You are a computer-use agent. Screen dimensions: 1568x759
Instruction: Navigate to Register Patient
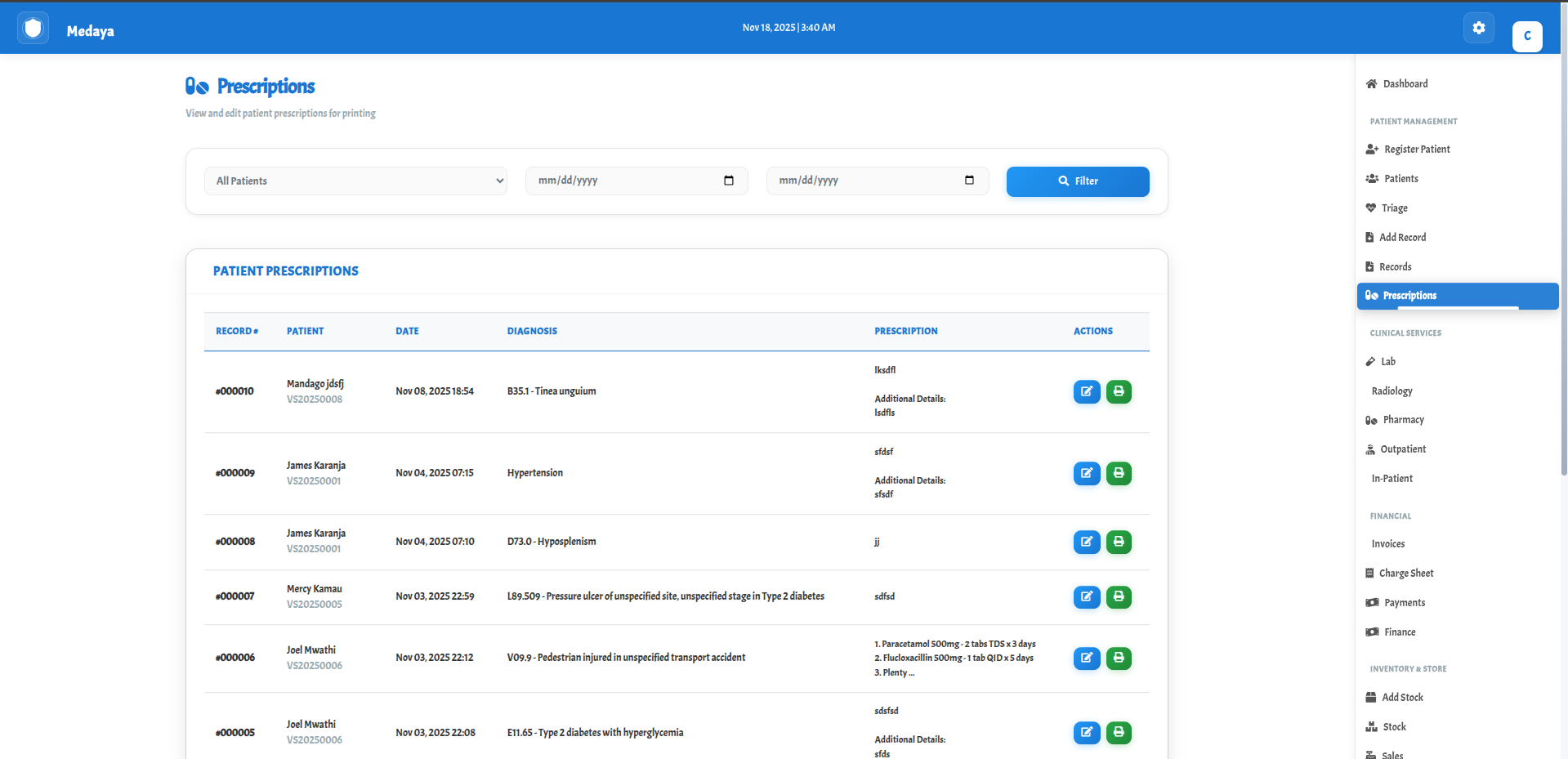pos(1416,150)
